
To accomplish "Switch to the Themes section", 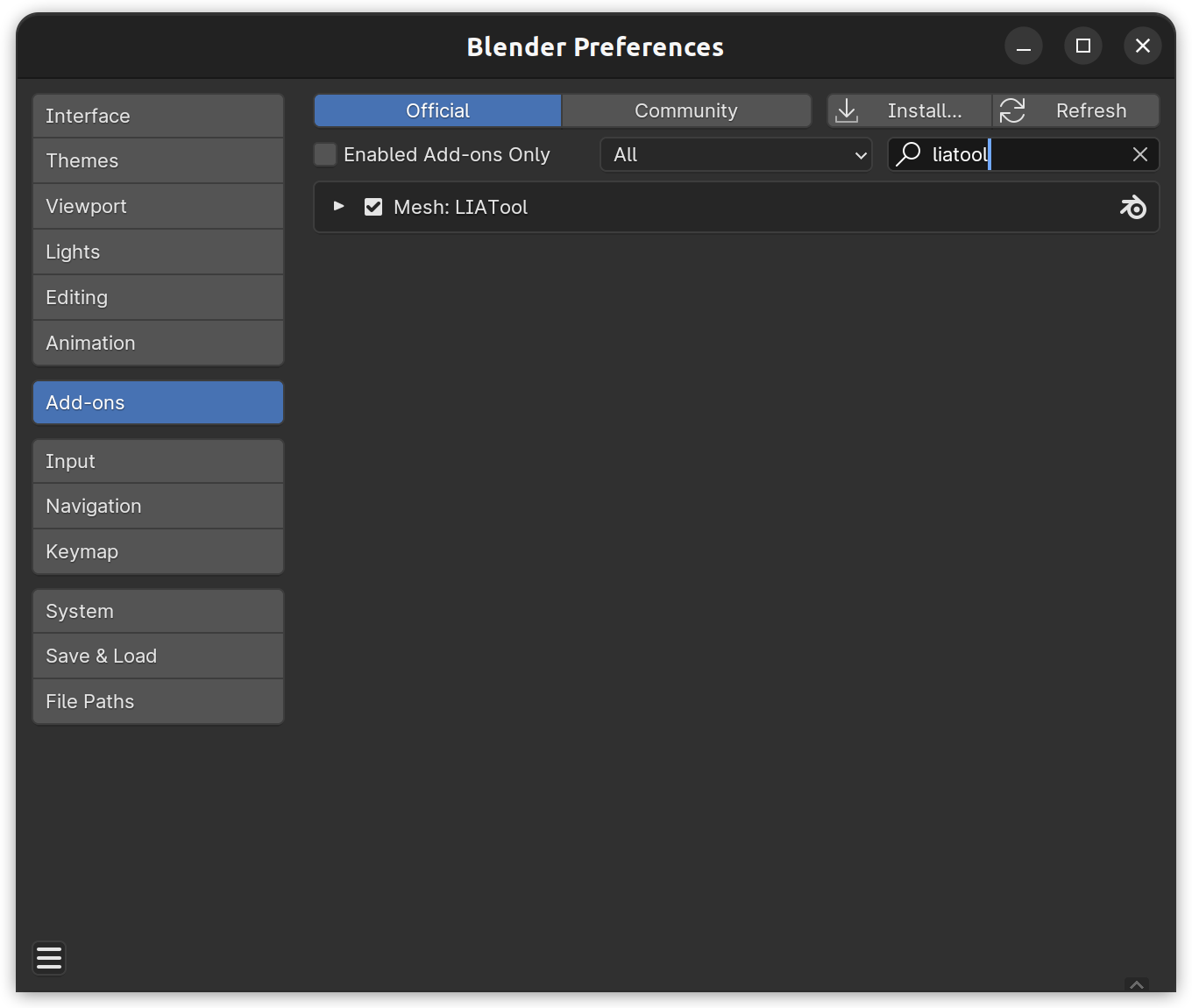I will (158, 161).
